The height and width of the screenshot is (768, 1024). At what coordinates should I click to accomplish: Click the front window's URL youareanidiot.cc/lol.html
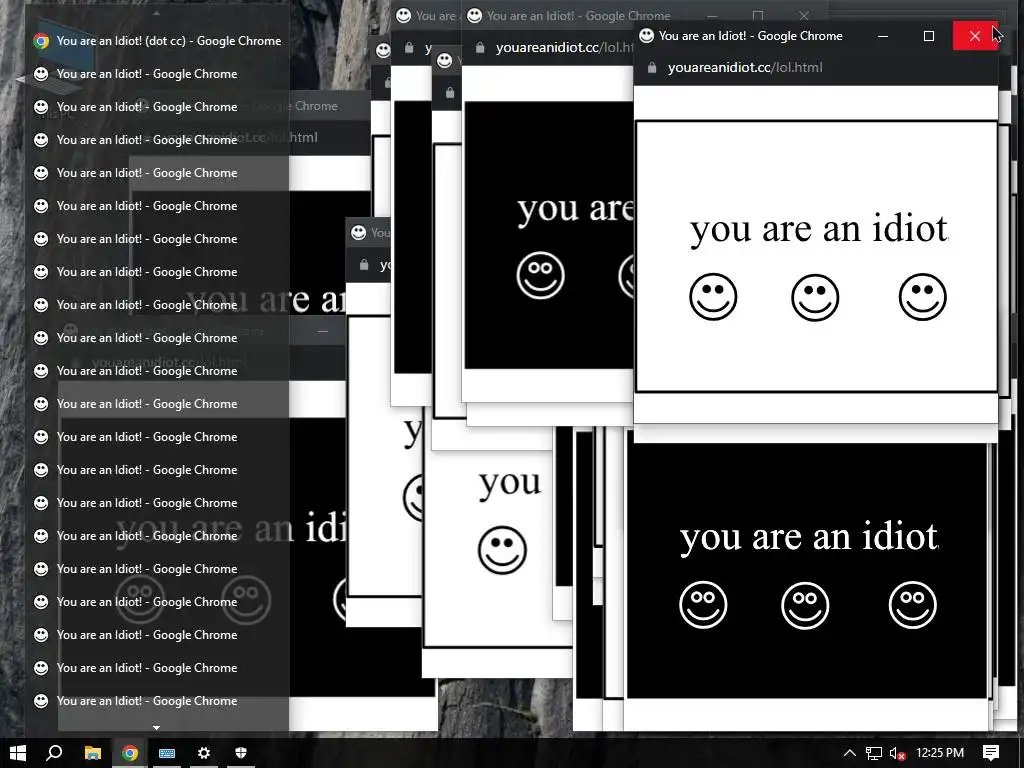(745, 67)
